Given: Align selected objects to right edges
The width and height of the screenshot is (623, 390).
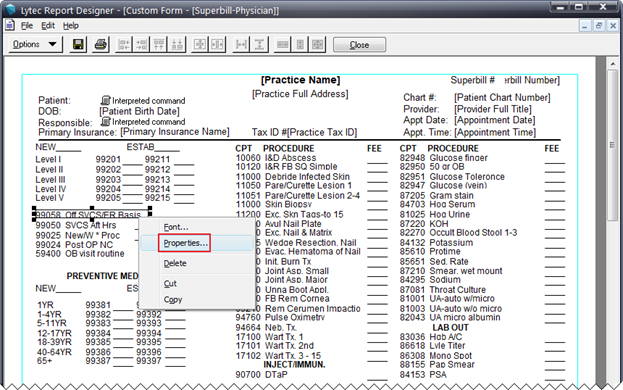Looking at the screenshot, I should click(141, 44).
